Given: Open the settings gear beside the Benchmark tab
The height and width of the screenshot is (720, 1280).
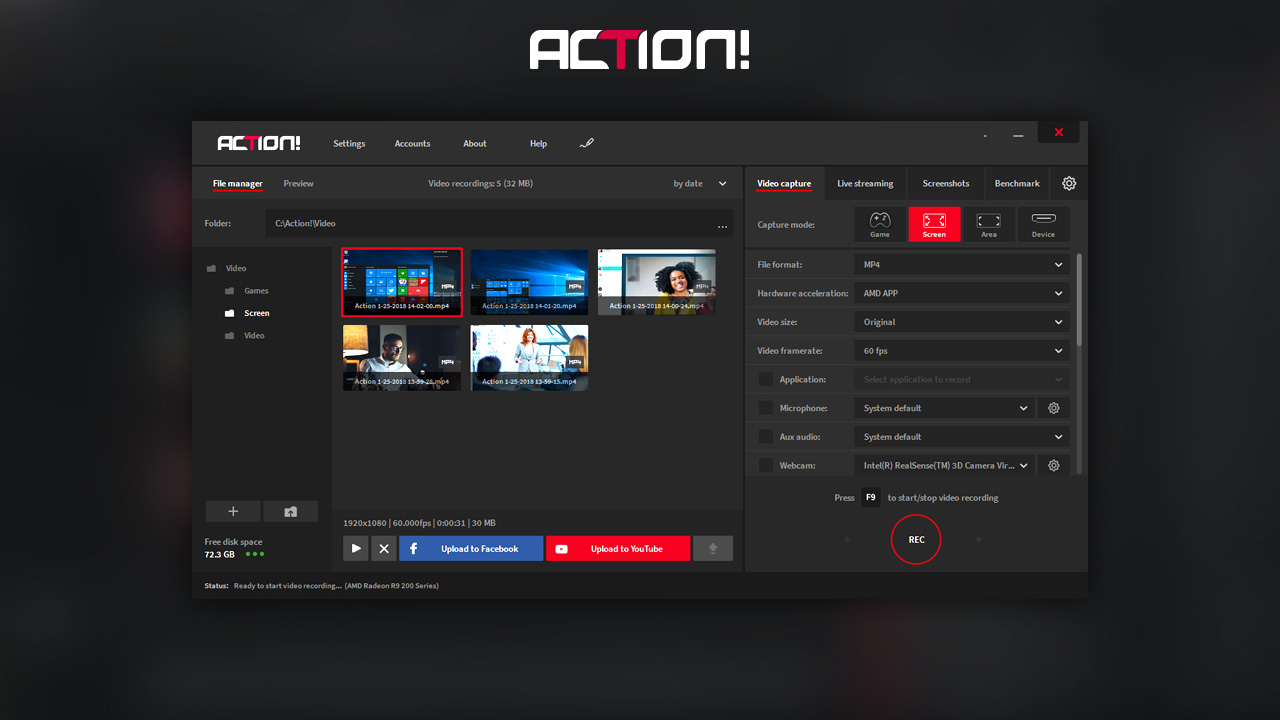Looking at the screenshot, I should point(1069,183).
